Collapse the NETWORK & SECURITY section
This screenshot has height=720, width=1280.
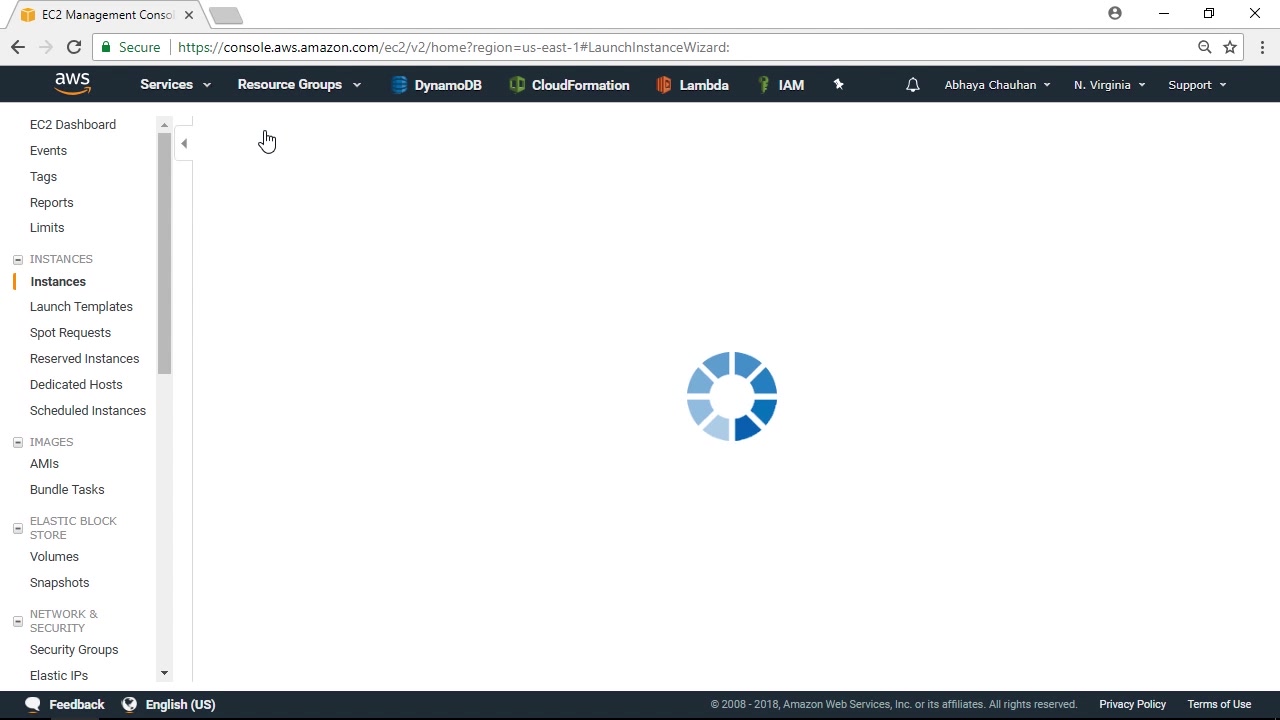pyautogui.click(x=18, y=621)
